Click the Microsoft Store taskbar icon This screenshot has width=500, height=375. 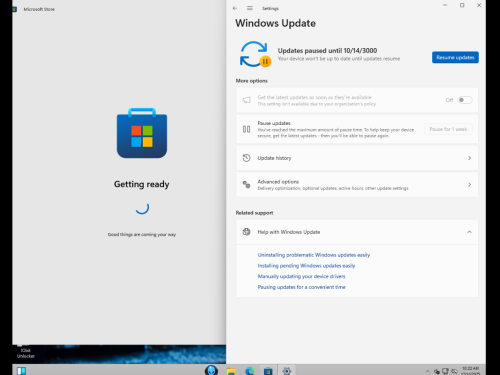click(x=268, y=371)
